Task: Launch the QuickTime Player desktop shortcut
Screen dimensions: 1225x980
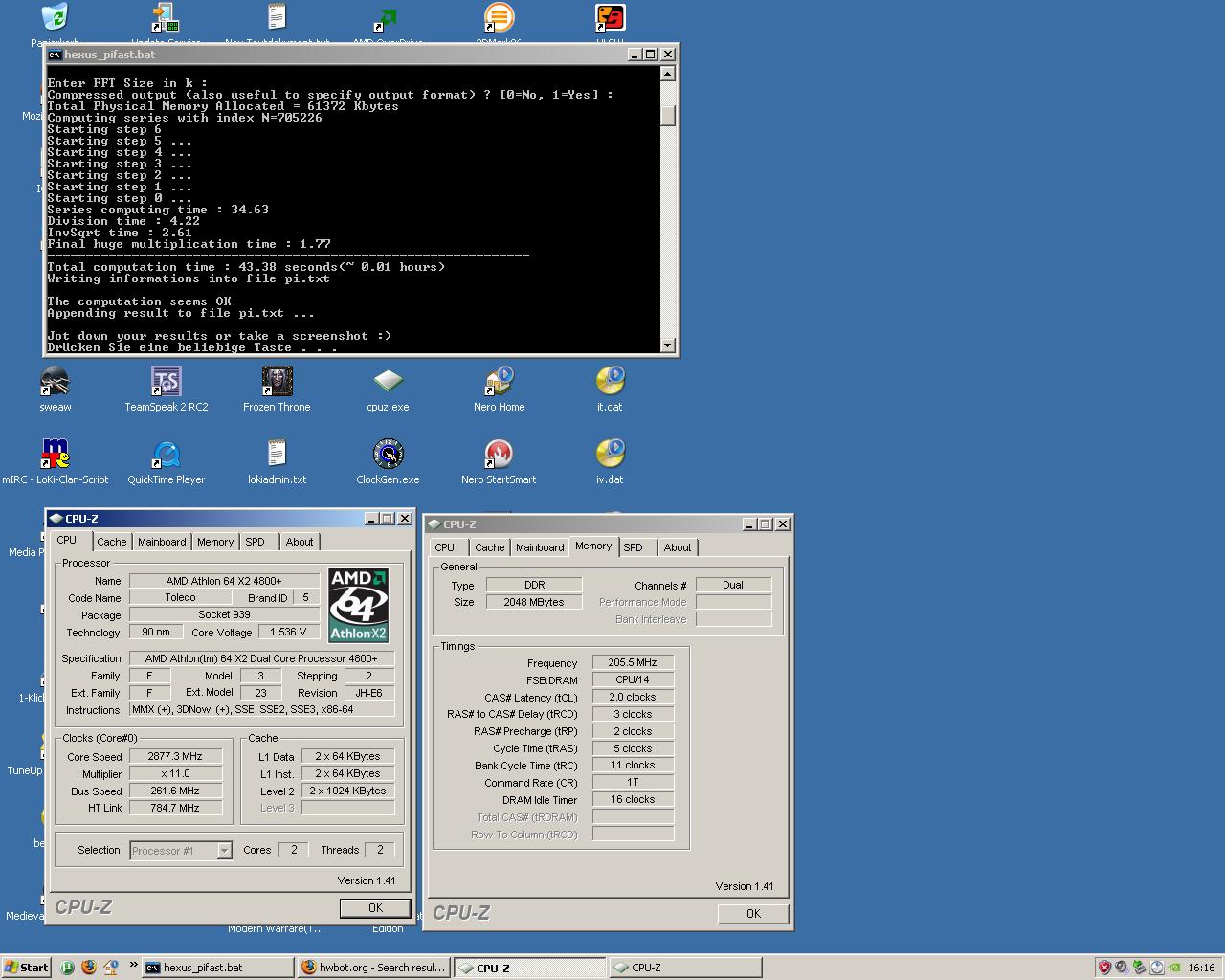Action: click(x=166, y=454)
